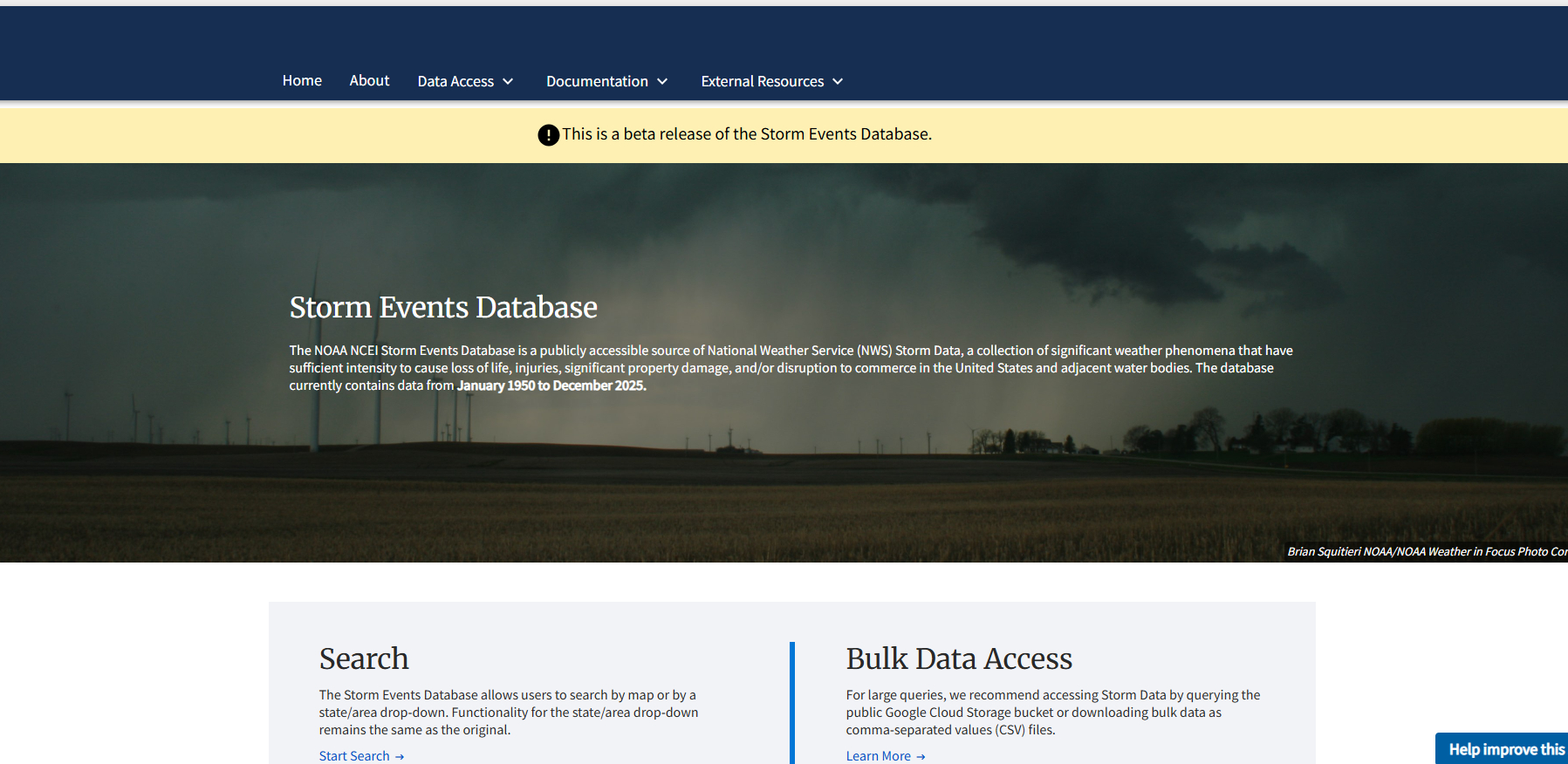Go to the Home page
The height and width of the screenshot is (764, 1568).
(x=302, y=80)
